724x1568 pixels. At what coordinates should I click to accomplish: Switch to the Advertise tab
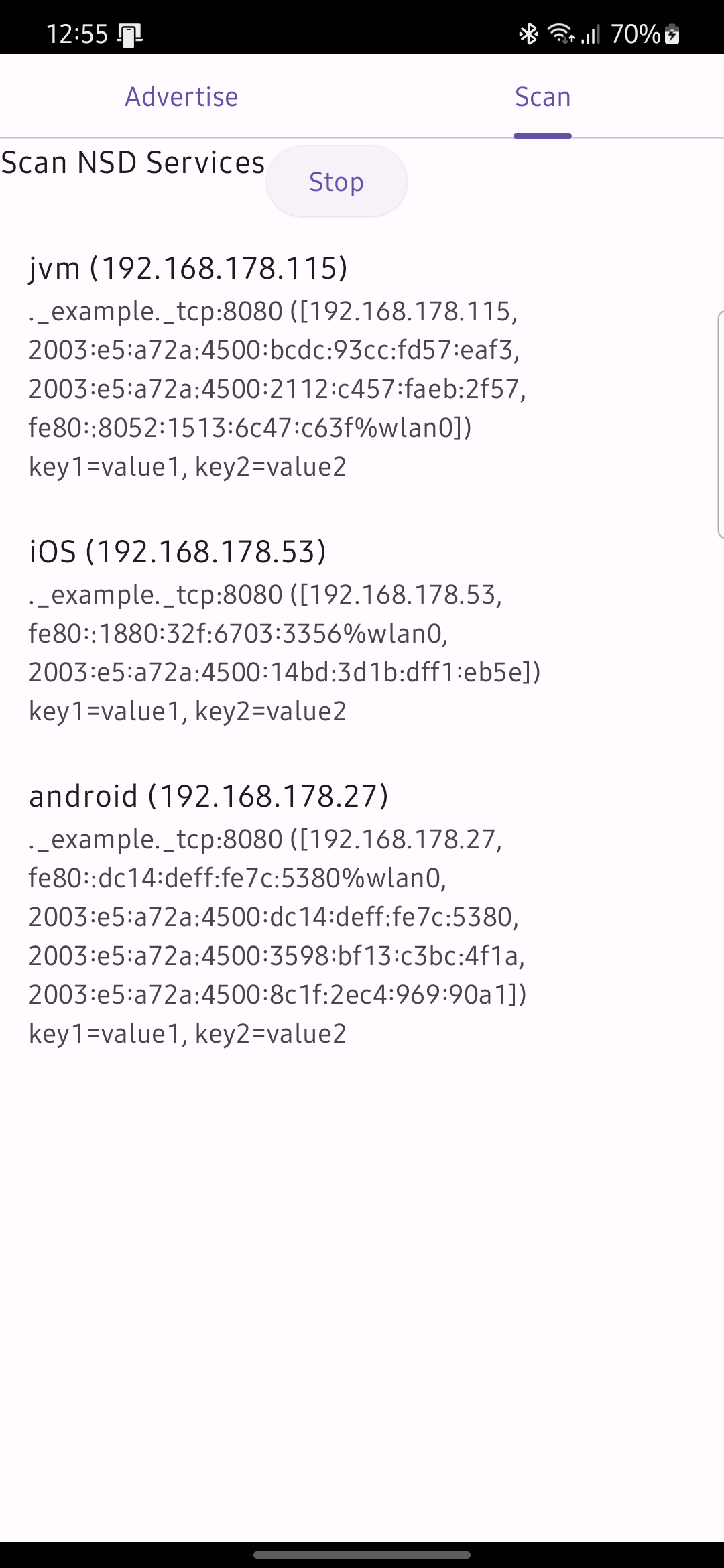click(181, 96)
